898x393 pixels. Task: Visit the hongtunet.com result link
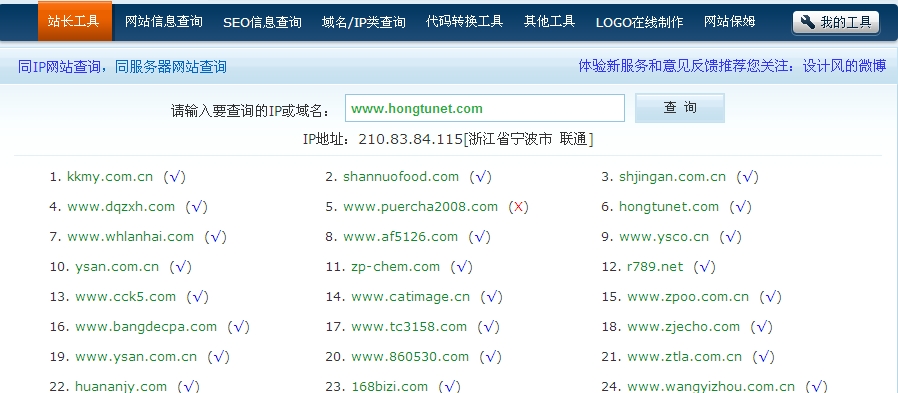[668, 207]
